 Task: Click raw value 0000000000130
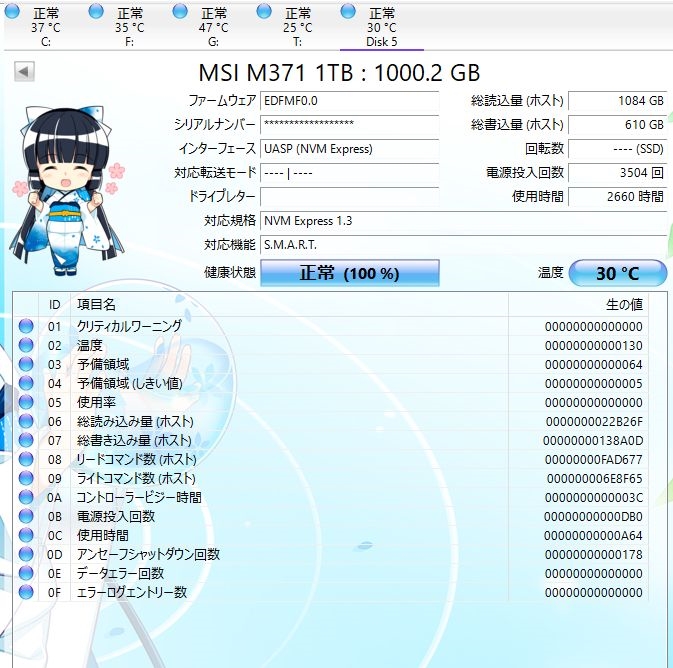click(x=594, y=346)
